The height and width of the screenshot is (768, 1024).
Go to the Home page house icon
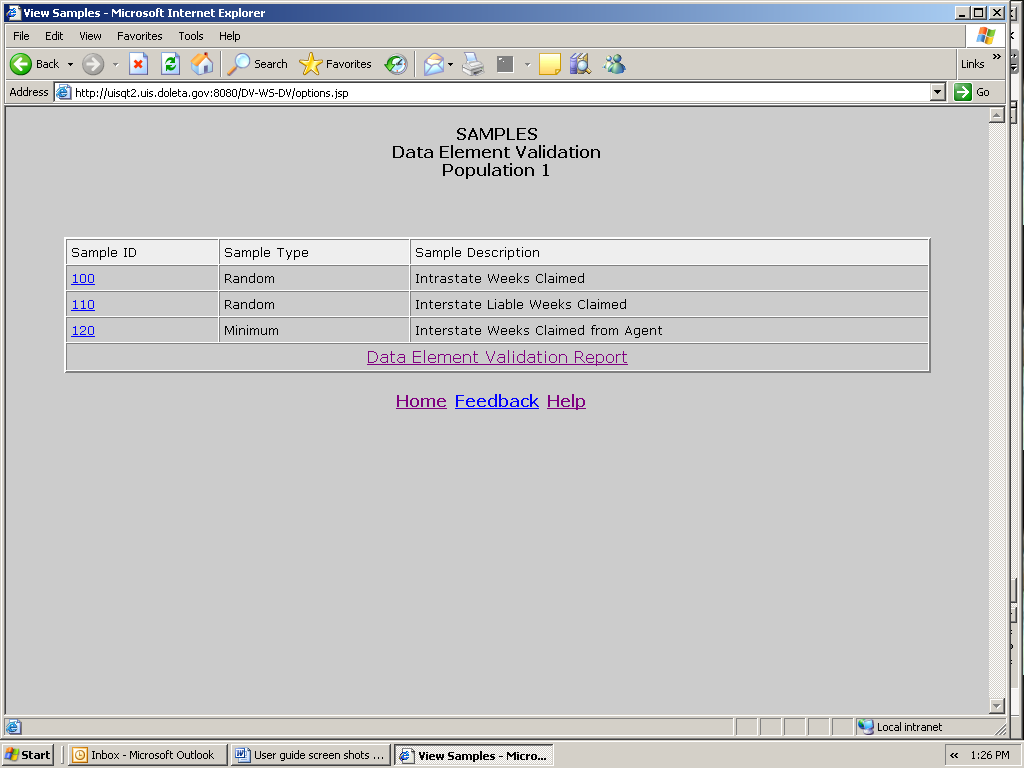pos(202,64)
